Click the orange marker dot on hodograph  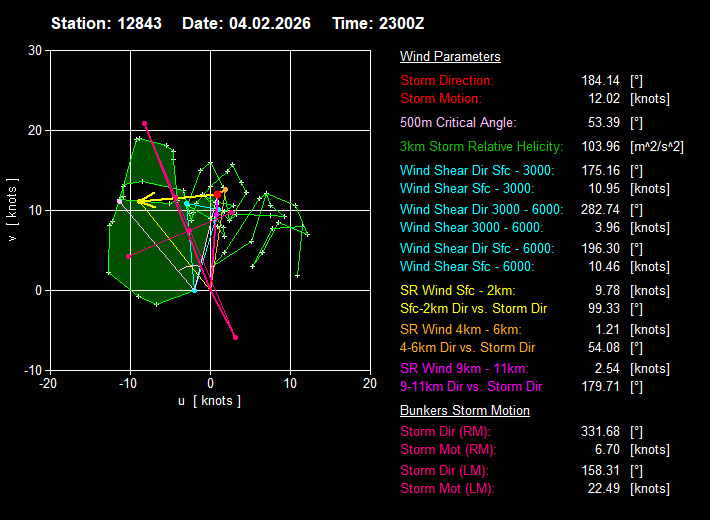[225, 189]
